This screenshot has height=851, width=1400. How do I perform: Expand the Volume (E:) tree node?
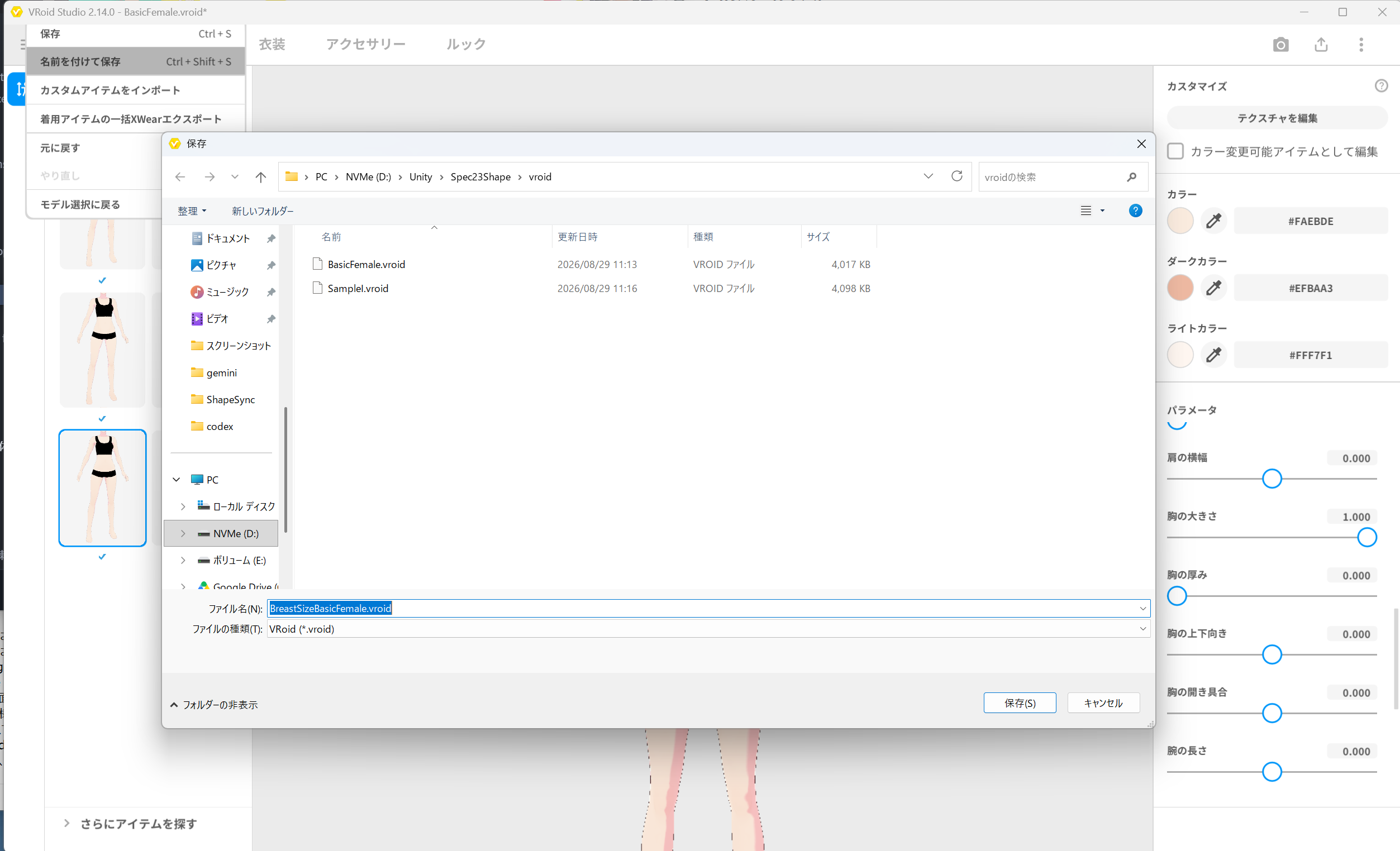coord(183,560)
